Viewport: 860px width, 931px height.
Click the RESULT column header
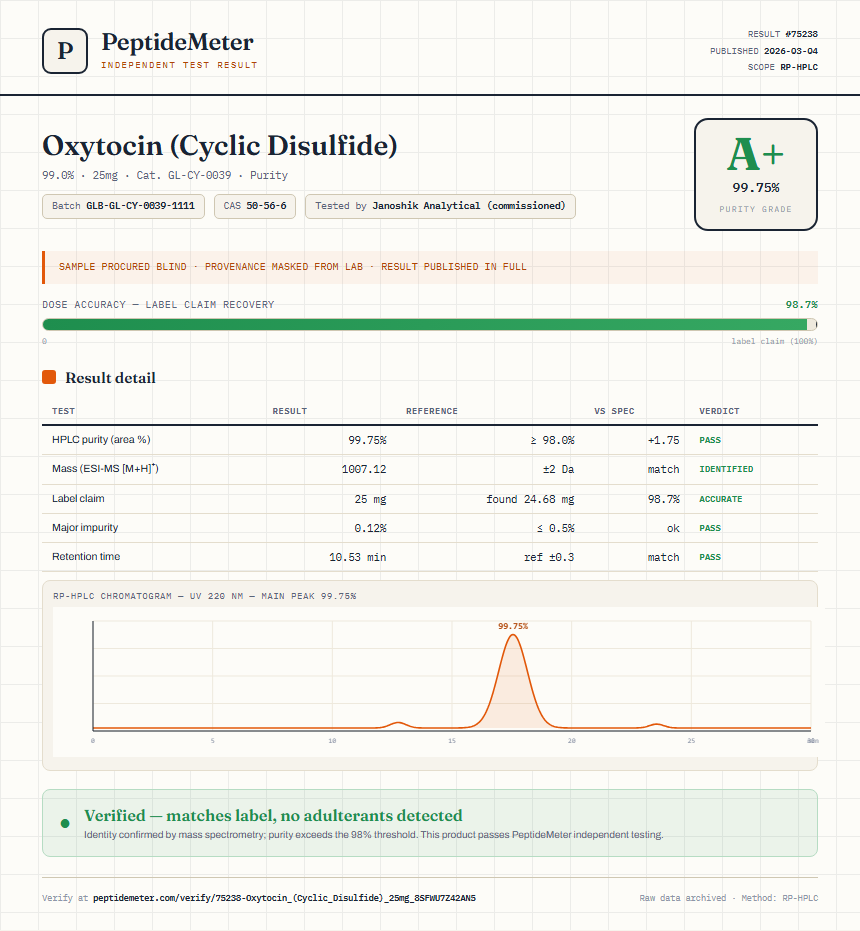pyautogui.click(x=290, y=411)
